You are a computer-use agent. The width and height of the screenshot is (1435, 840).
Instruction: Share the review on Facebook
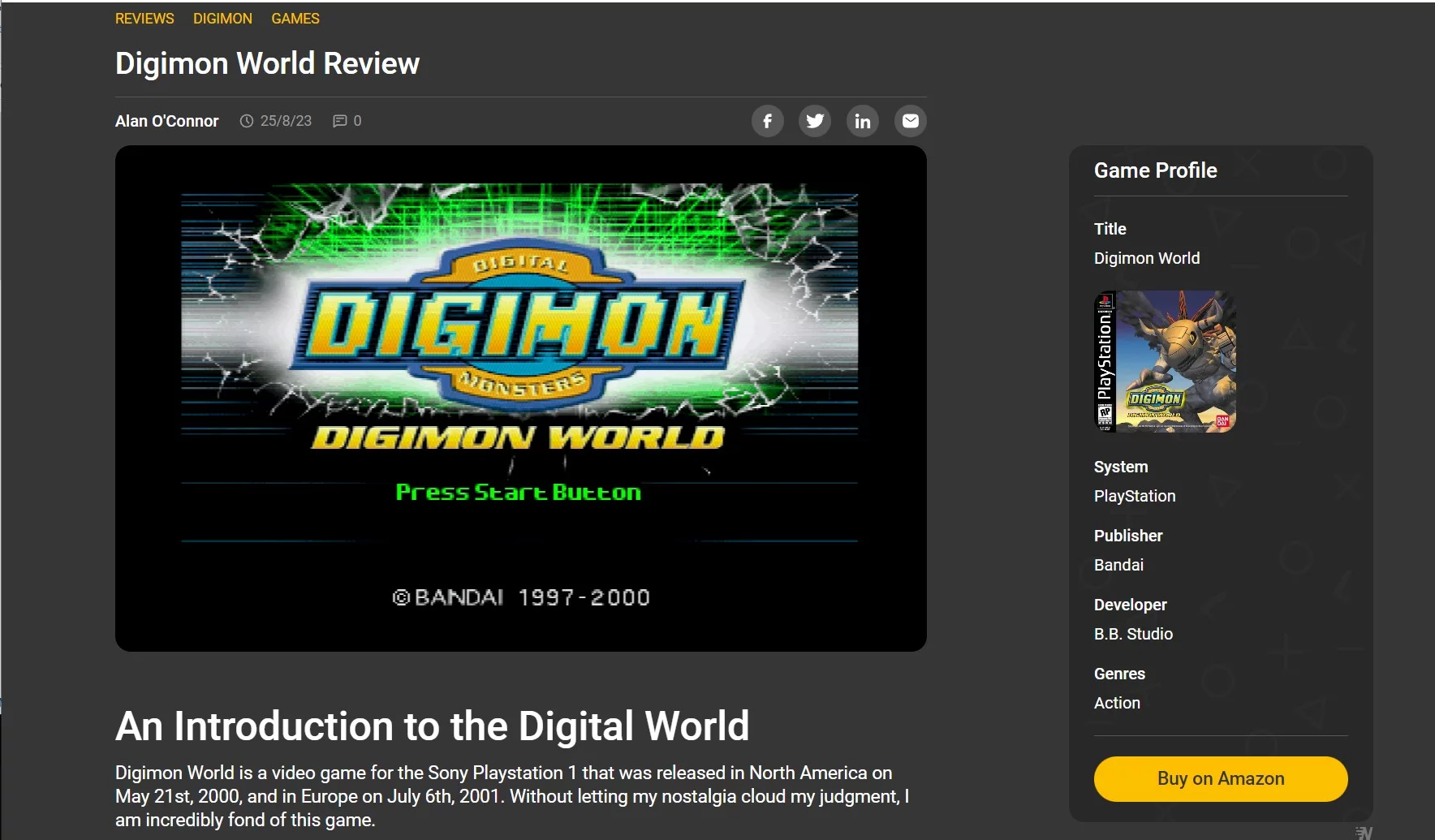click(x=767, y=121)
